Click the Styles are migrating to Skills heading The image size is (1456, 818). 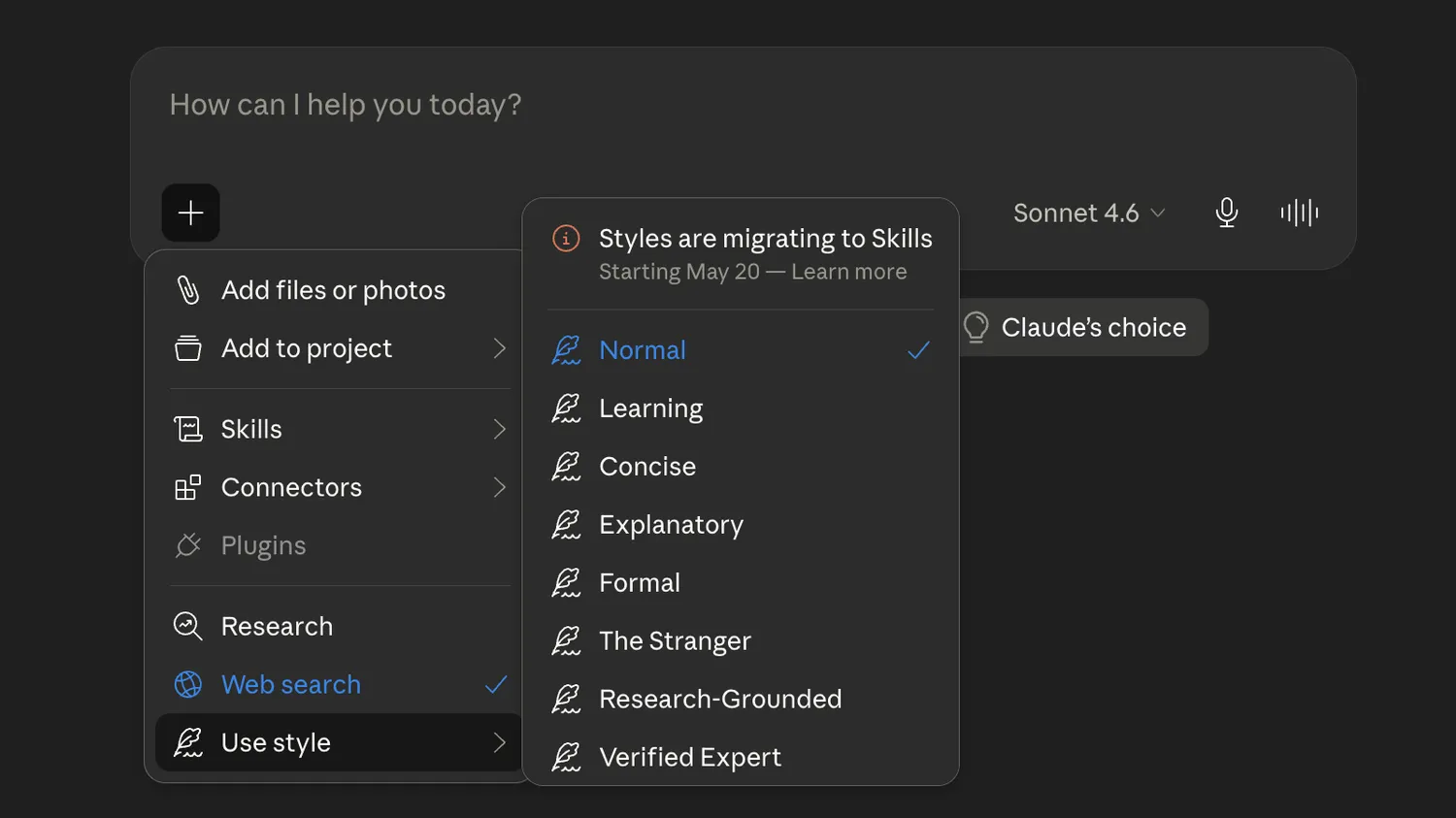[765, 238]
